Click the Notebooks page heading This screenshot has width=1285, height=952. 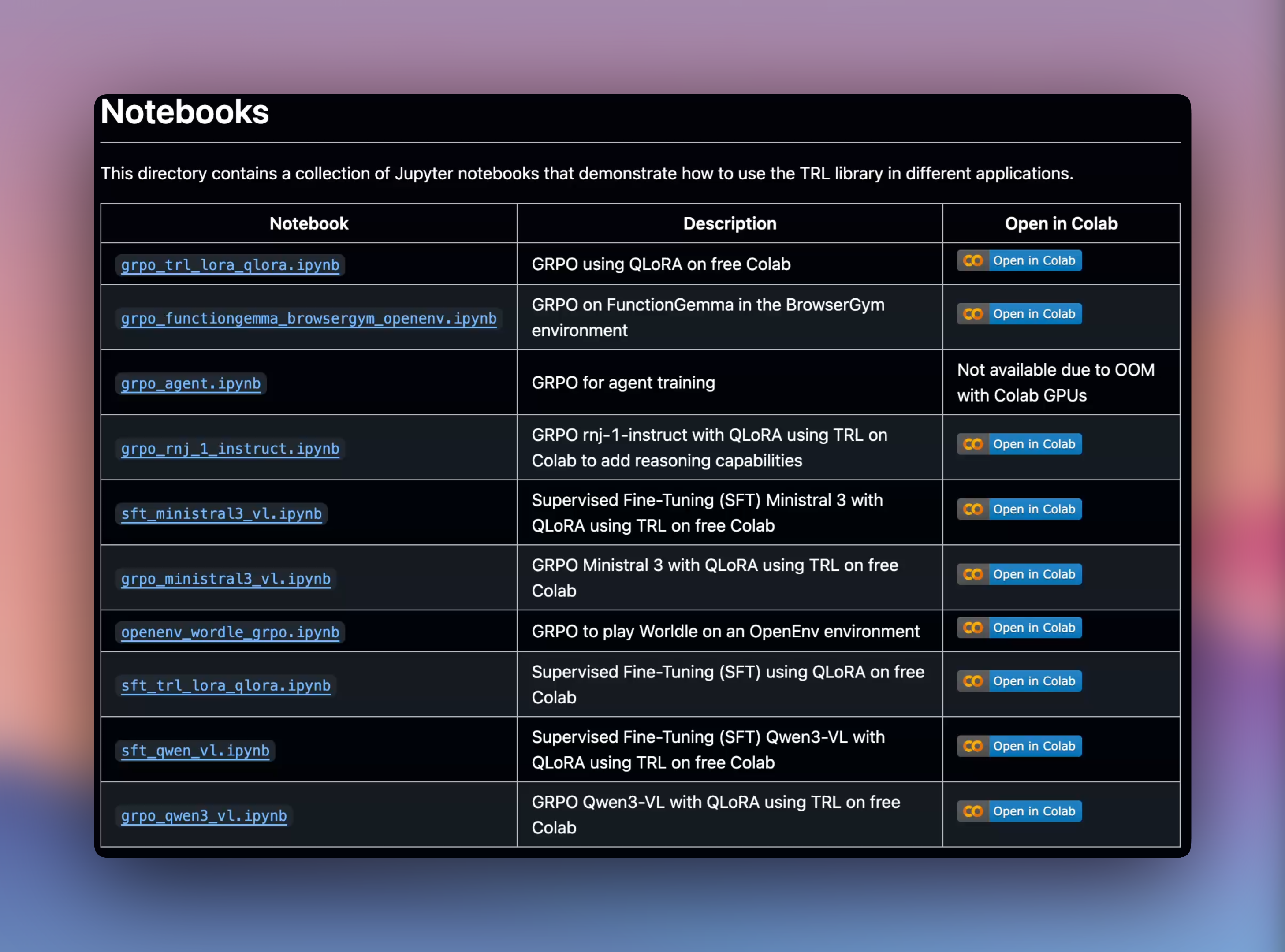[184, 112]
